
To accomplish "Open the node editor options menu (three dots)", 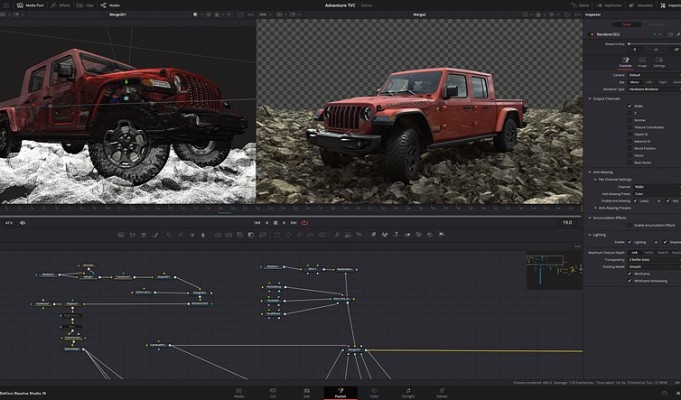I will (x=577, y=246).
